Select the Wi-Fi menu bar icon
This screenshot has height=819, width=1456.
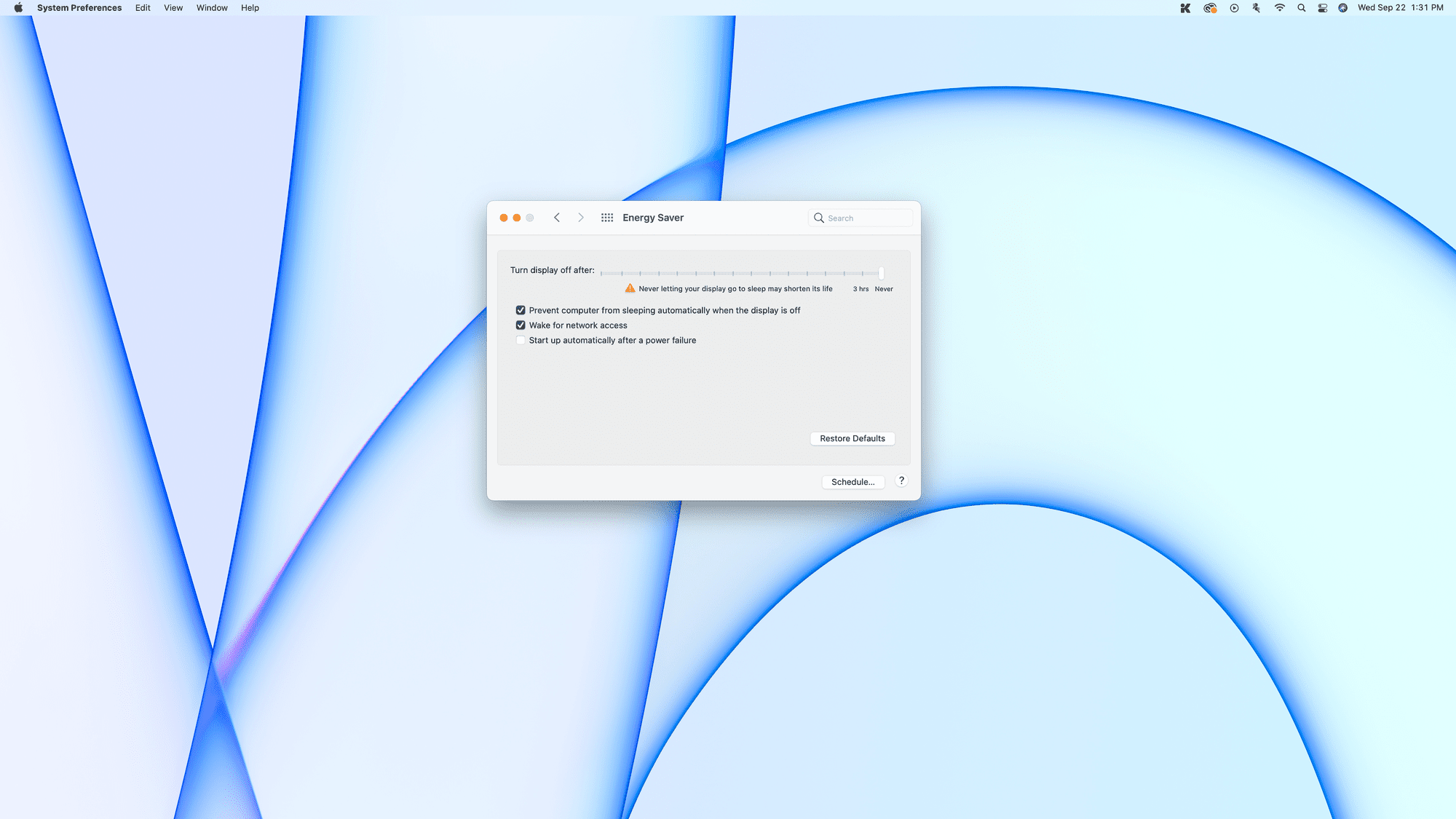pos(1279,8)
